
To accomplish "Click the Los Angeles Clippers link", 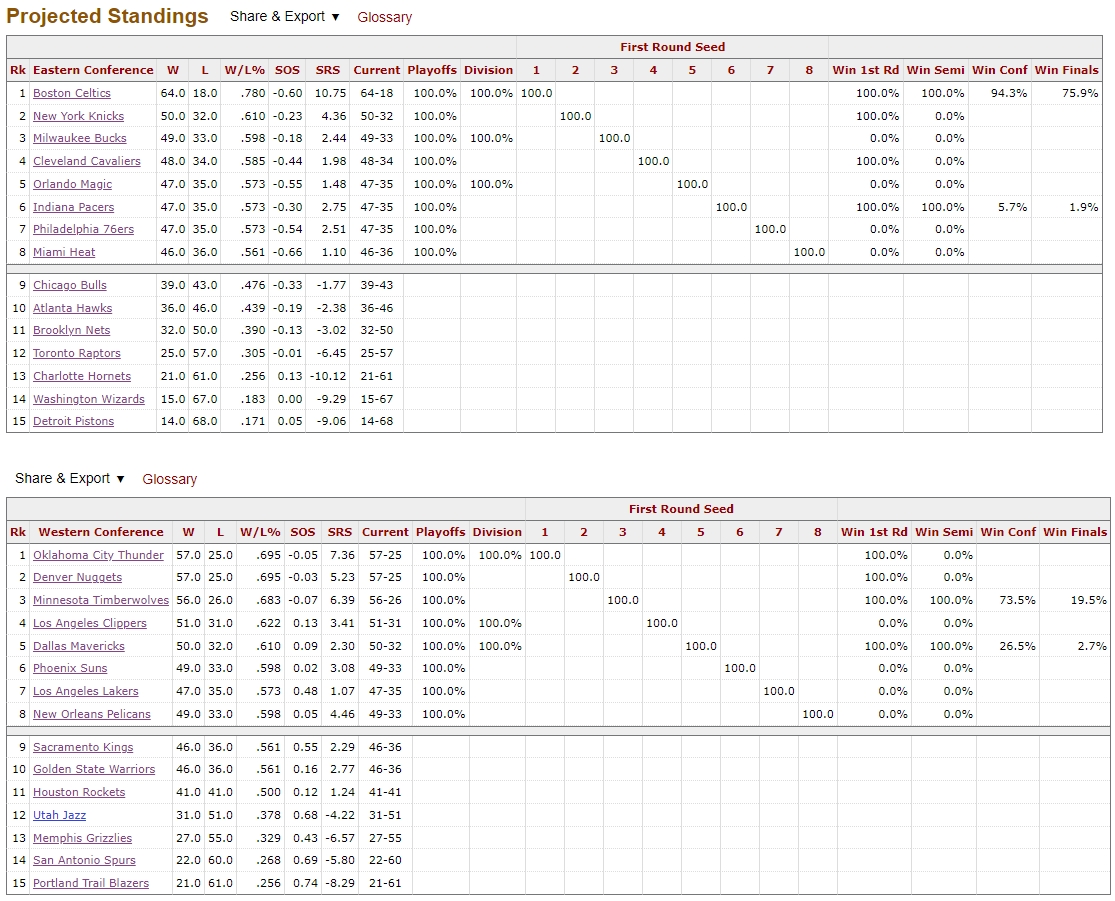I will coord(90,623).
